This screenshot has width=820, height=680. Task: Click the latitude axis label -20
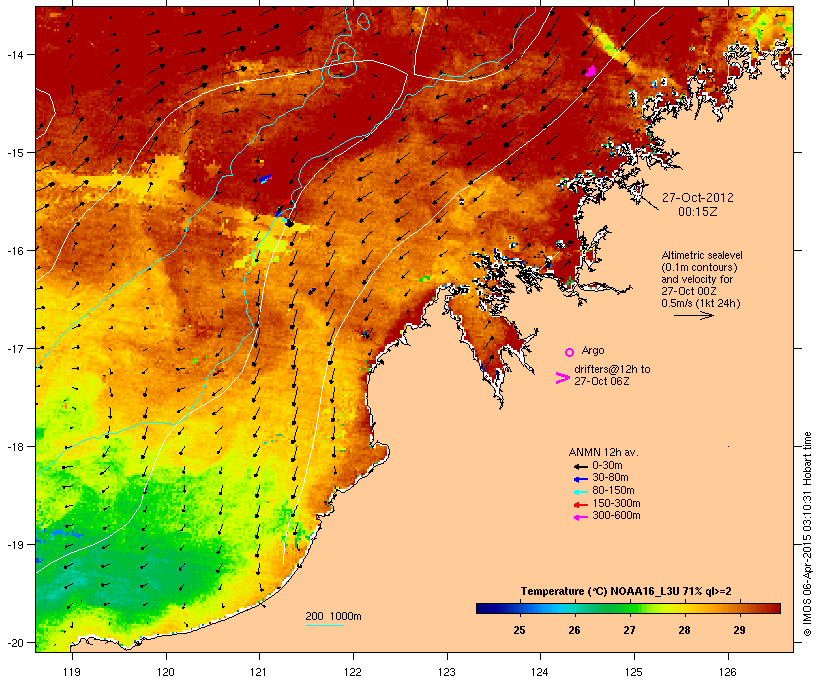pos(14,643)
